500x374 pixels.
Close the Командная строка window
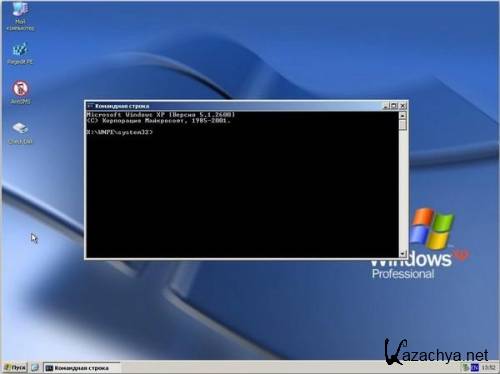pyautogui.click(x=403, y=106)
